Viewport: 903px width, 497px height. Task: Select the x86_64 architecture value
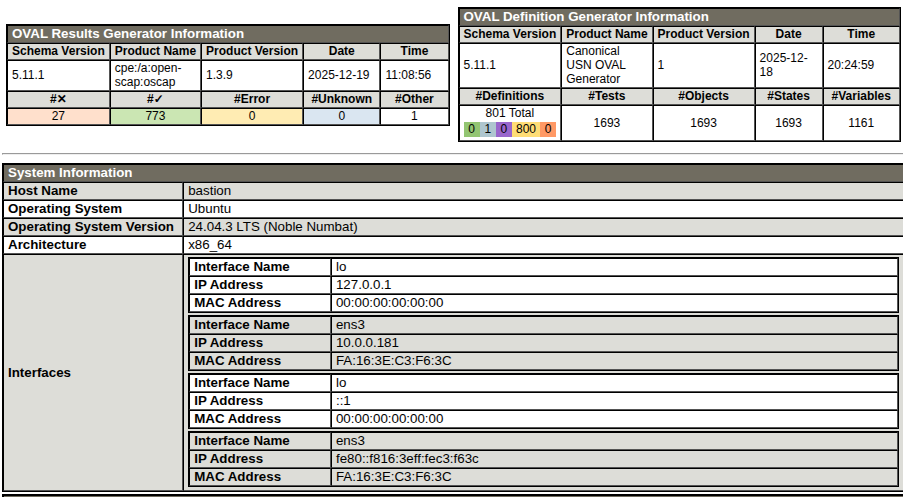click(x=210, y=245)
